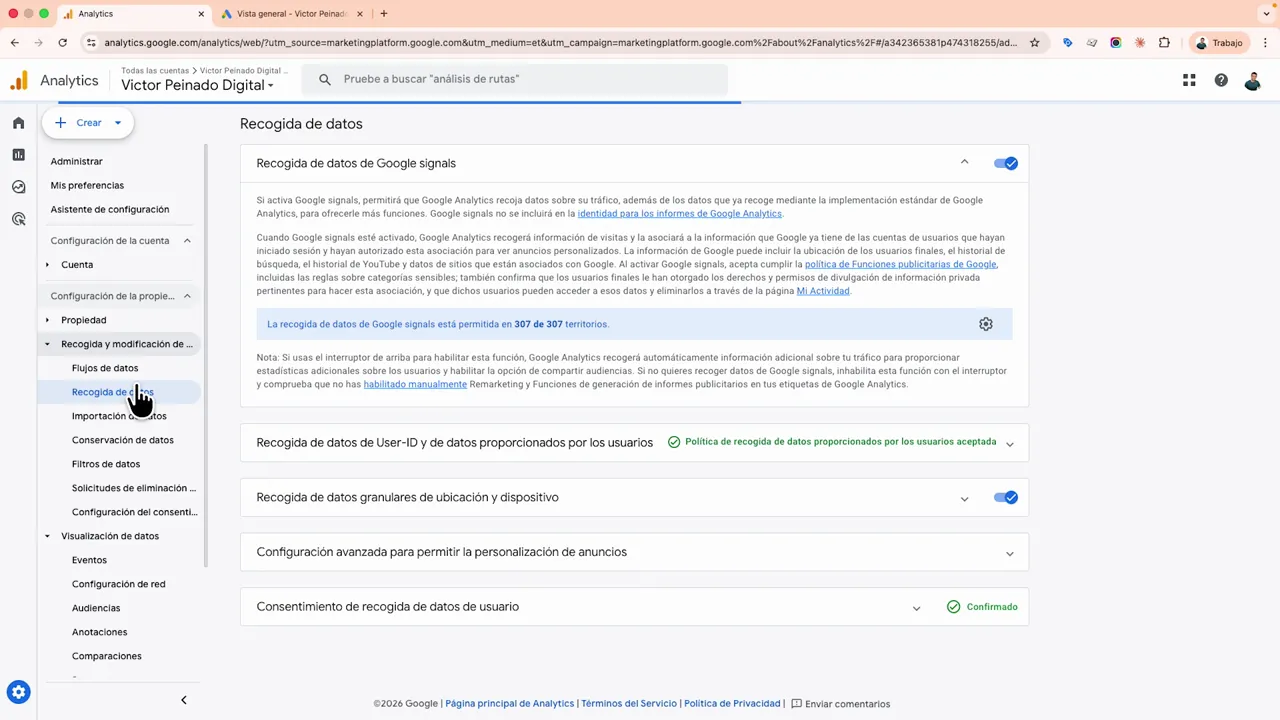Open Configuración de red
Viewport: 1280px width, 720px height.
(x=119, y=584)
